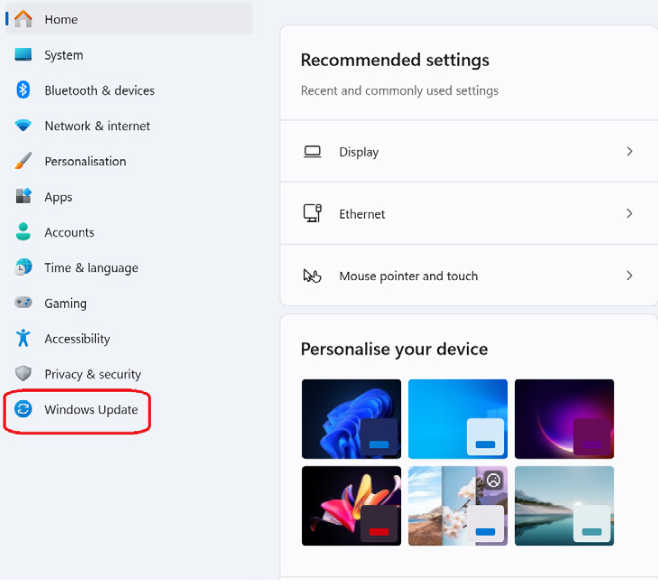Select the Network & internet wifi icon
Image resolution: width=658 pixels, height=584 pixels.
point(23,125)
